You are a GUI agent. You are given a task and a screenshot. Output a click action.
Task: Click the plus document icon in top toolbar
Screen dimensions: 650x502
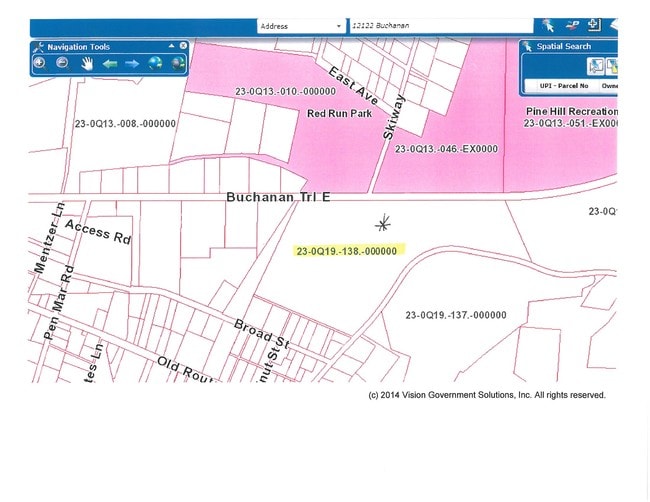pyautogui.click(x=594, y=26)
